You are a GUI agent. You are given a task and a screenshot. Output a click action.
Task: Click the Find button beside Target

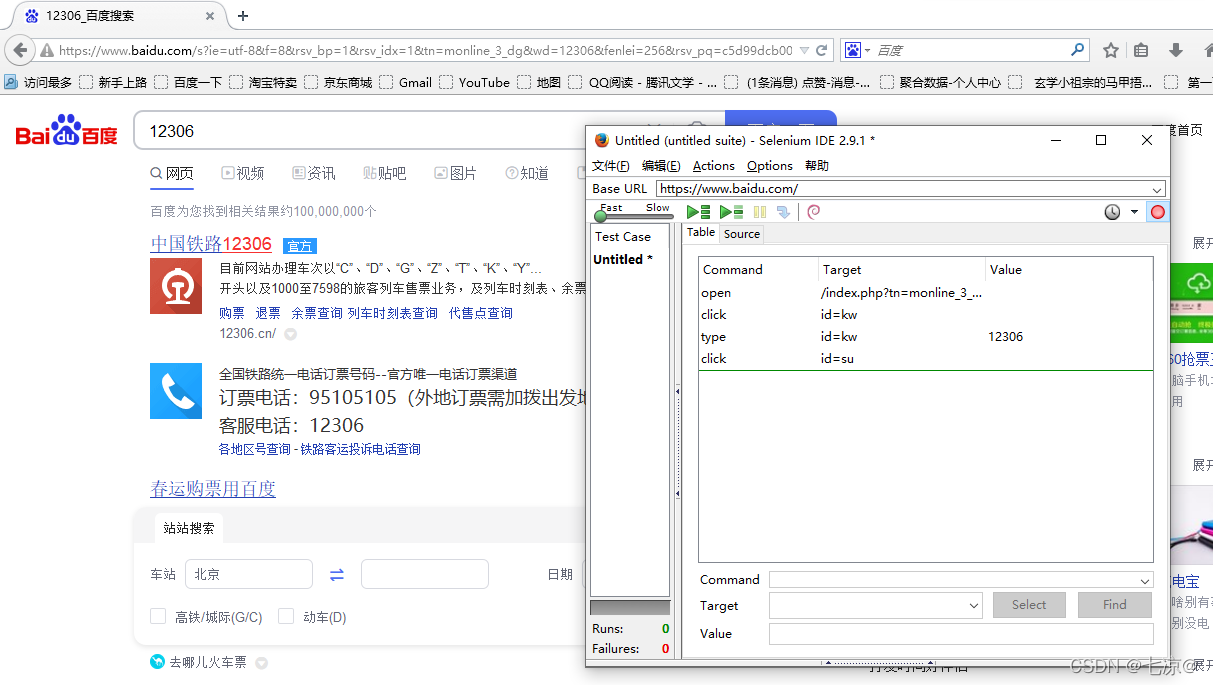click(x=1115, y=605)
